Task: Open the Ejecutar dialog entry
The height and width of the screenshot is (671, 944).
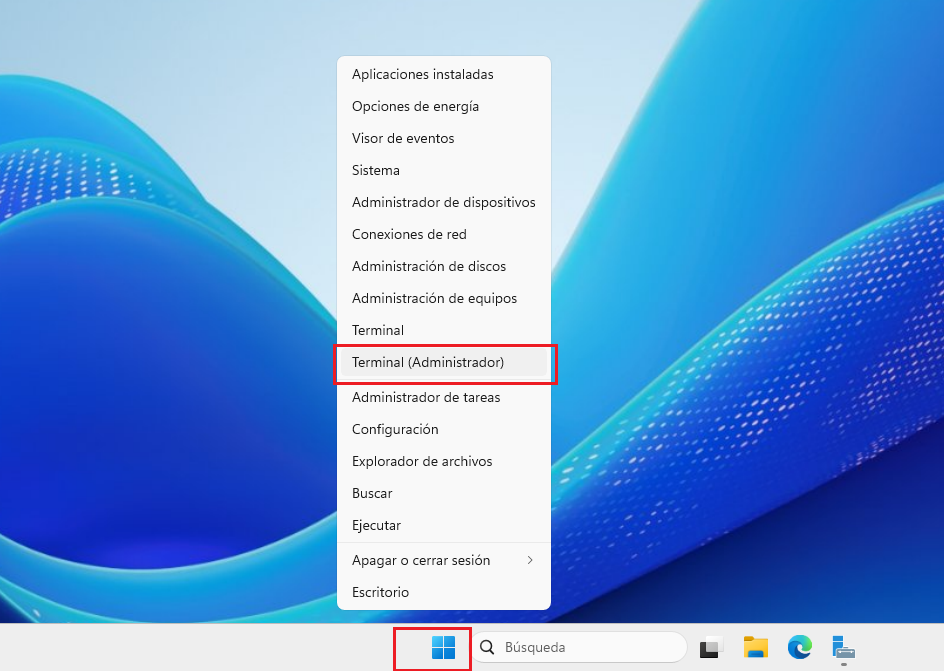Action: [444, 525]
